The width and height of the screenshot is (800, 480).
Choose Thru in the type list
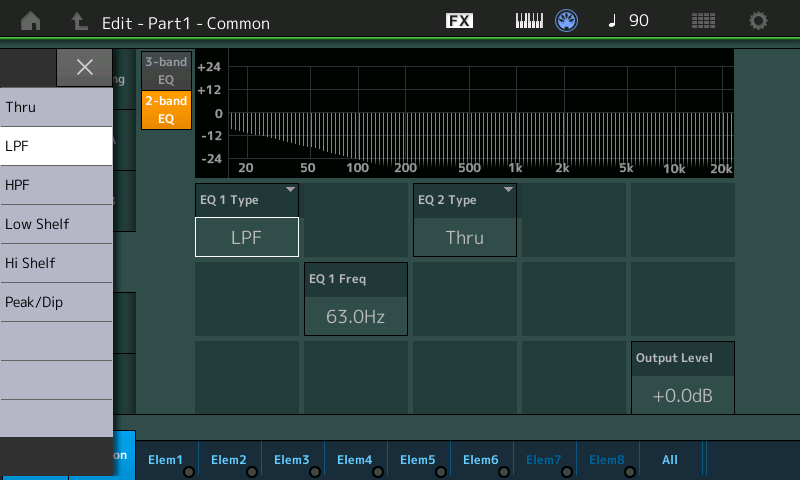[x=56, y=107]
